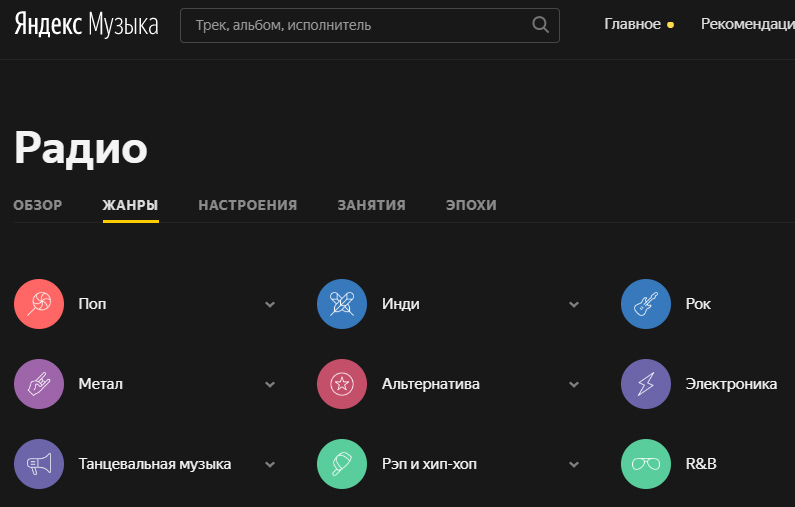
Task: Click the Рэп и хип-хоп cap icon
Action: (x=342, y=464)
